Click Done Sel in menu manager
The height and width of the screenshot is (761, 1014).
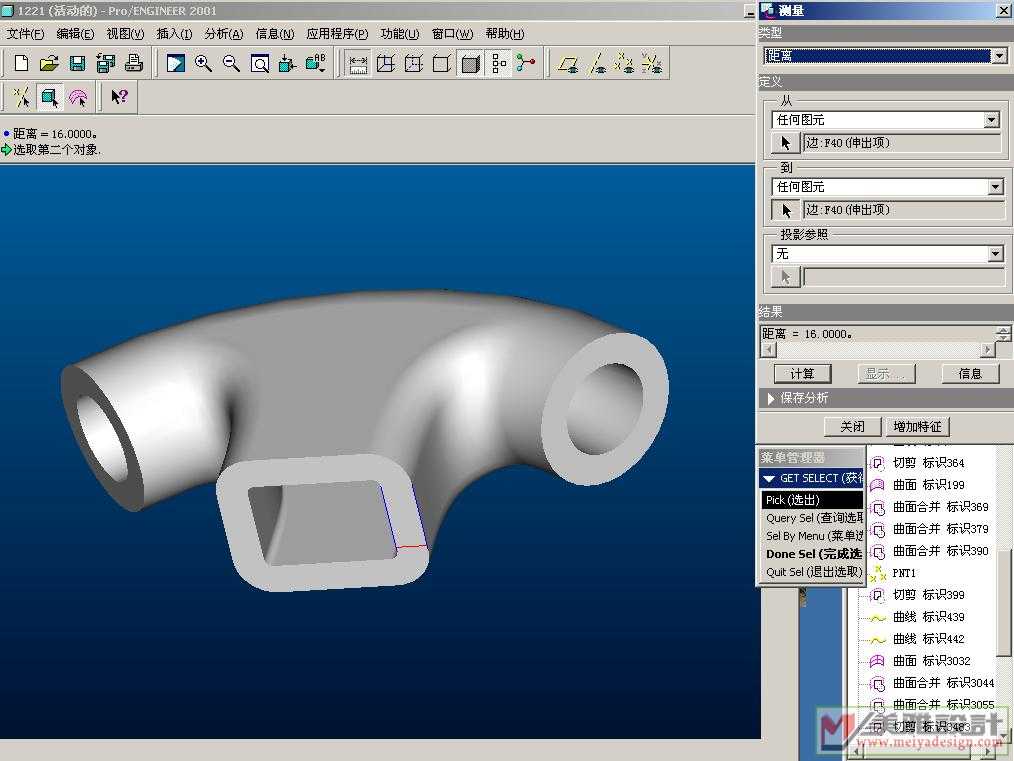(812, 554)
